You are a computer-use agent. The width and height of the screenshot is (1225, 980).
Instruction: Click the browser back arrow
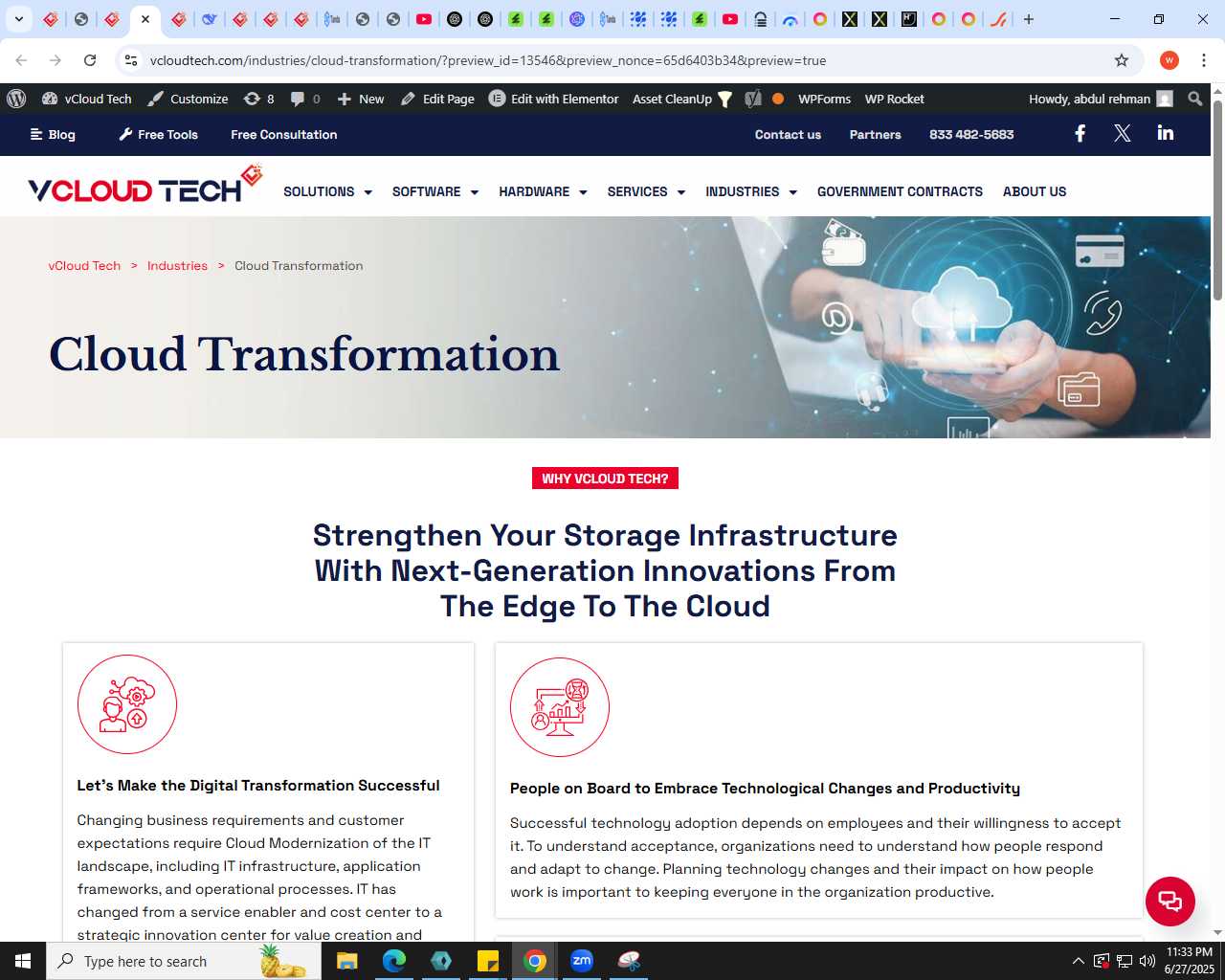(21, 60)
